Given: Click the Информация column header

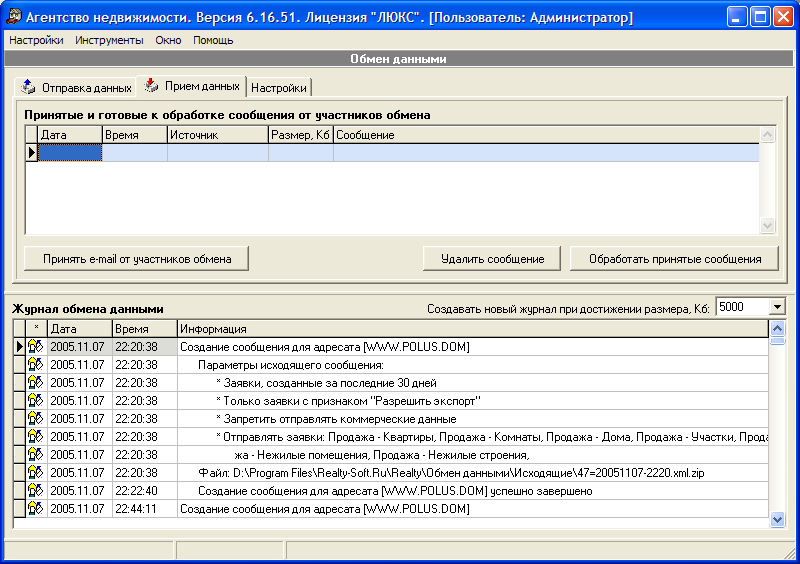Looking at the screenshot, I should (x=473, y=329).
